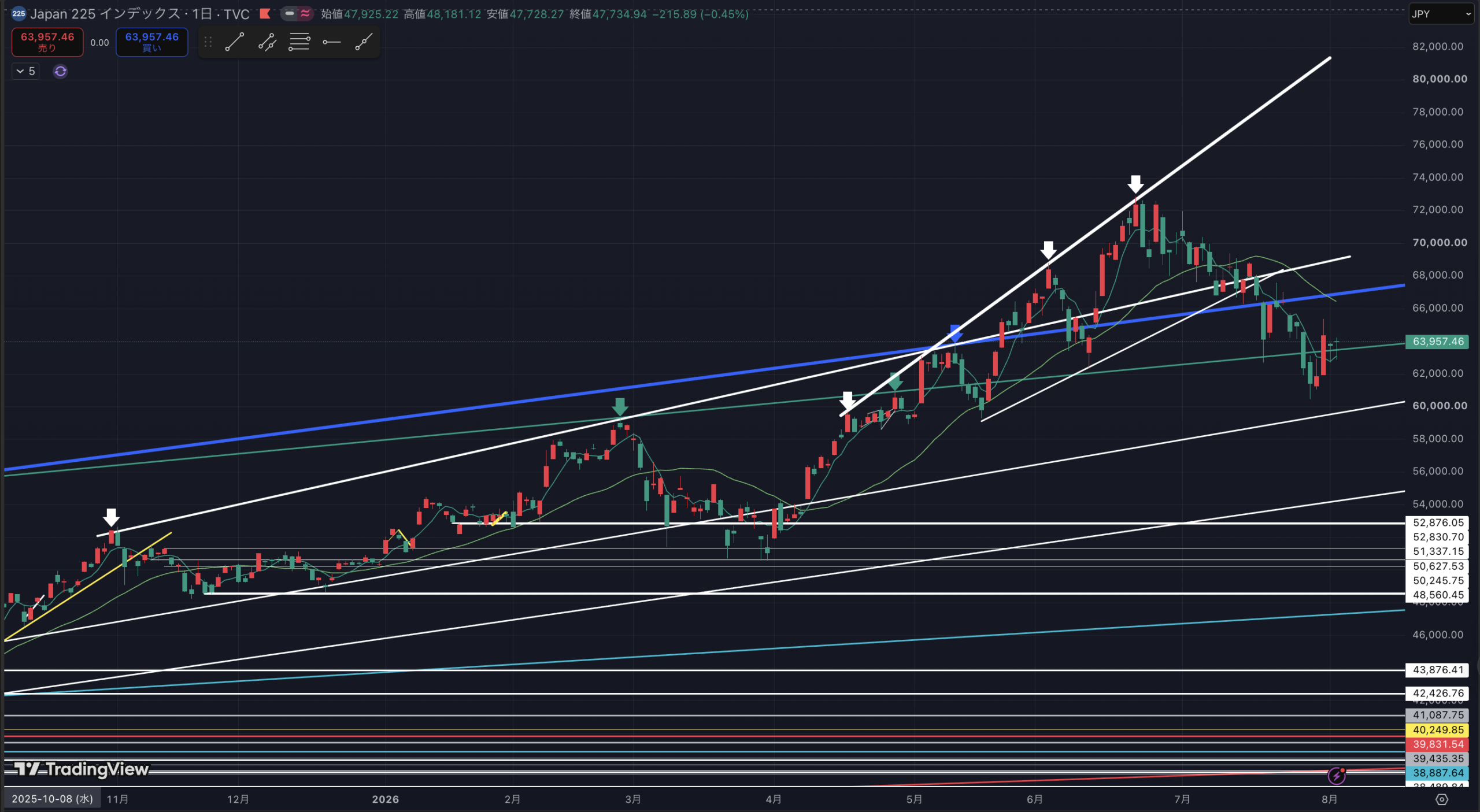Screen dimensions: 1480x812
Task: Click the 42,426.76 price label
Action: tap(1438, 694)
